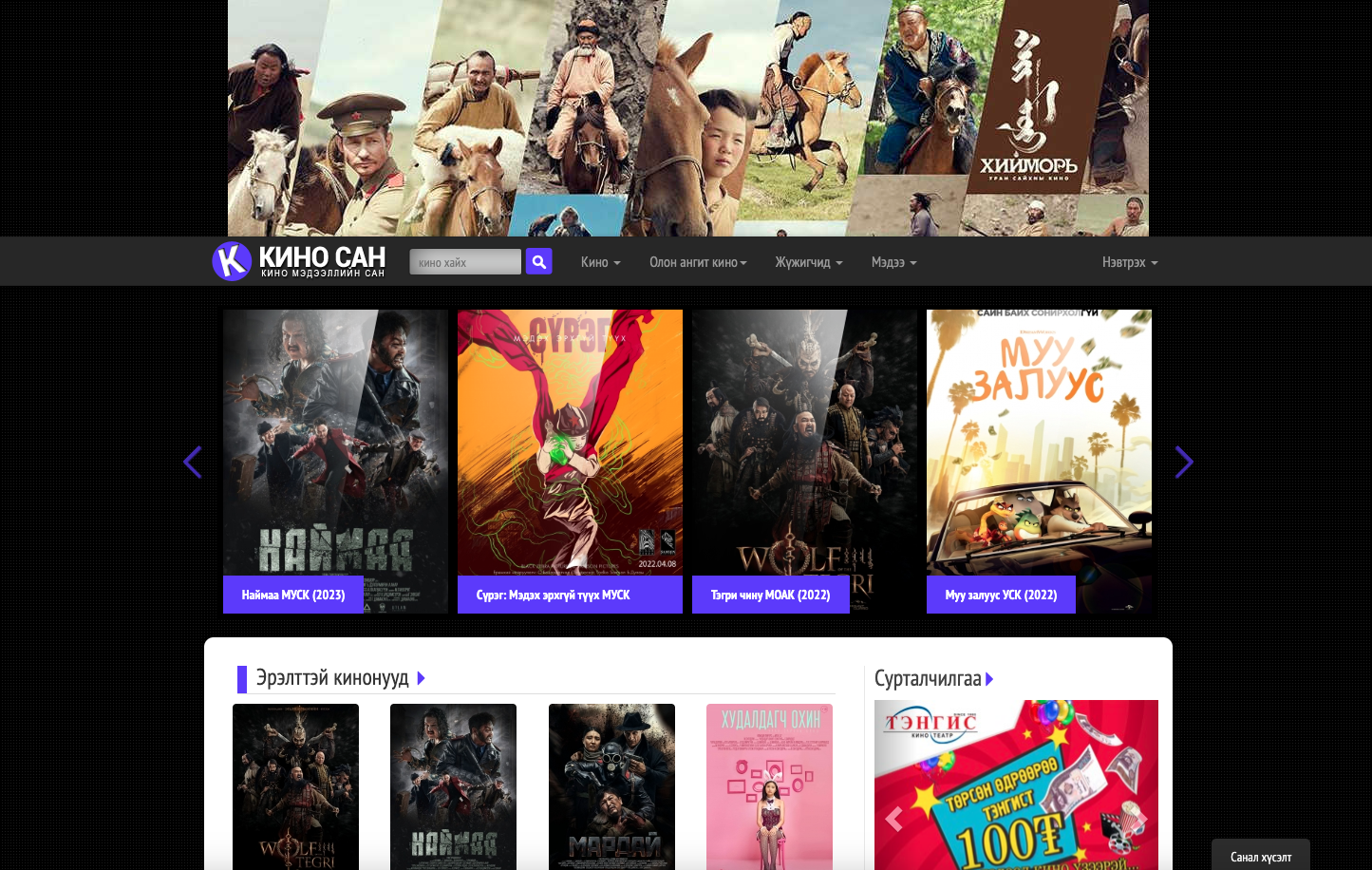The height and width of the screenshot is (870, 1372).
Task: Click the Санал хүсэлт feedback button
Action: click(1260, 856)
